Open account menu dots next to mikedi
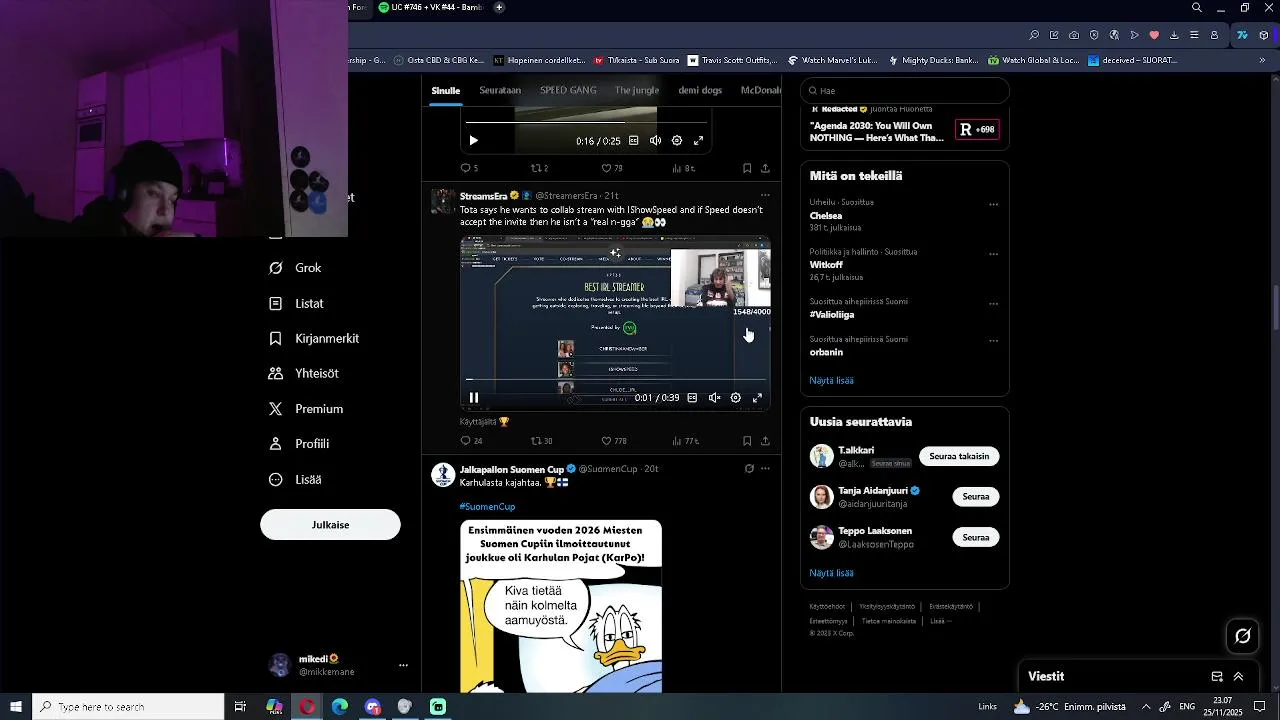This screenshot has height=720, width=1280. pos(403,665)
